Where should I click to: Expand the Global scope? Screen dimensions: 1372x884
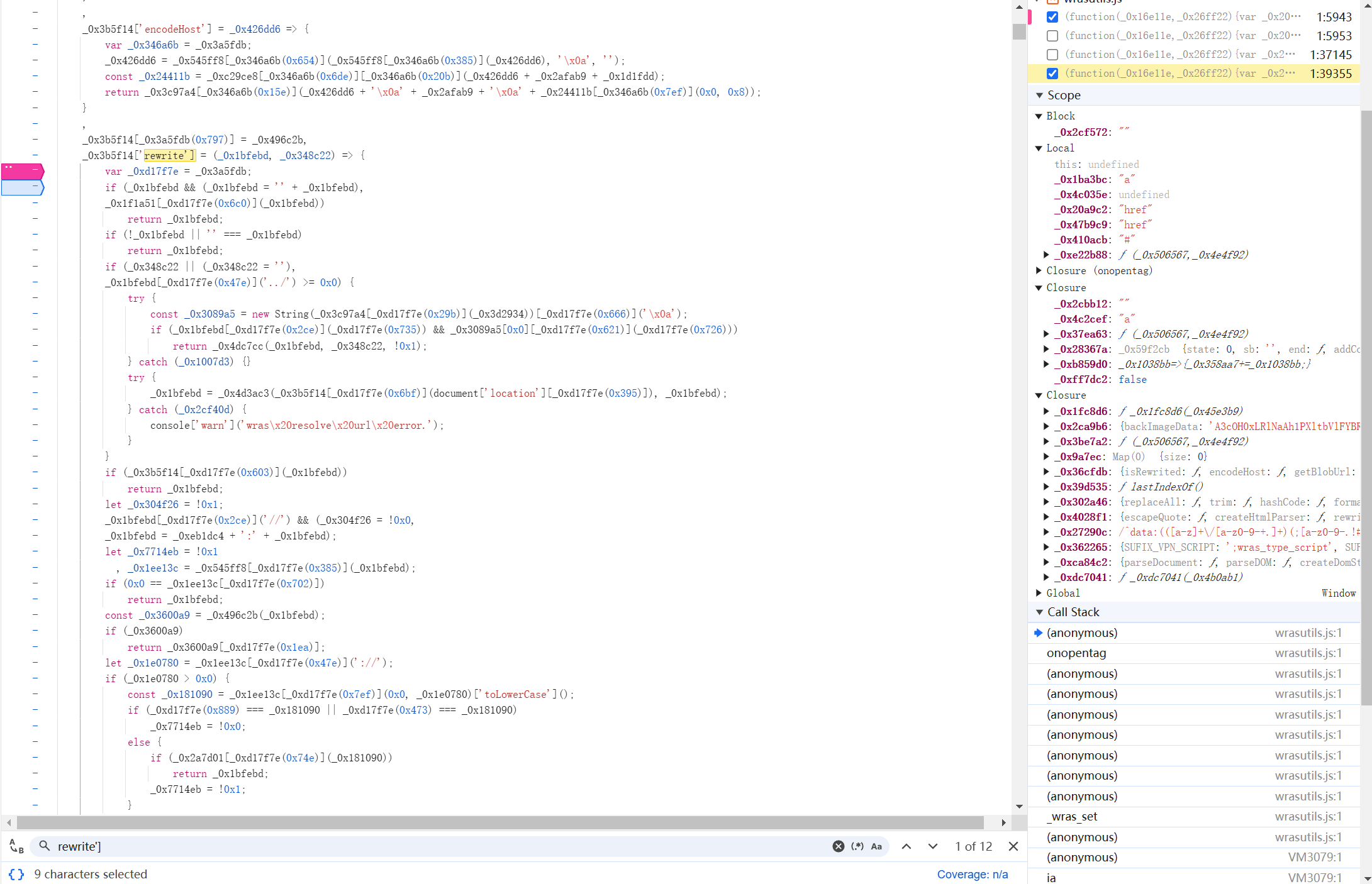pos(1039,593)
